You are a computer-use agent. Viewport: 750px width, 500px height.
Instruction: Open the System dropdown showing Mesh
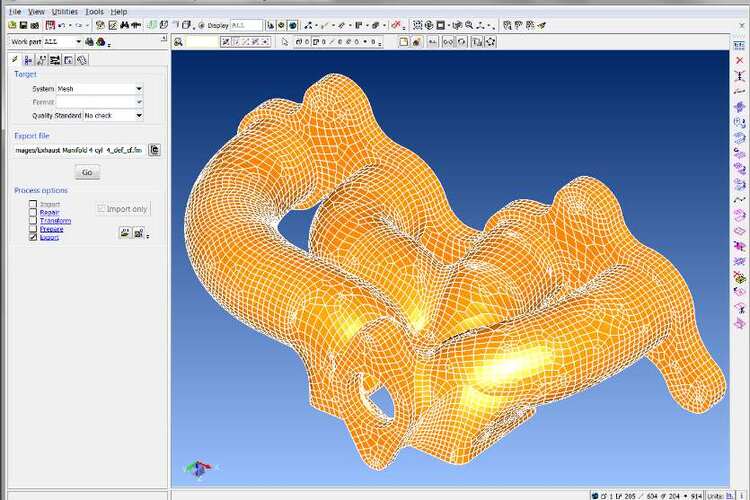pyautogui.click(x=139, y=89)
